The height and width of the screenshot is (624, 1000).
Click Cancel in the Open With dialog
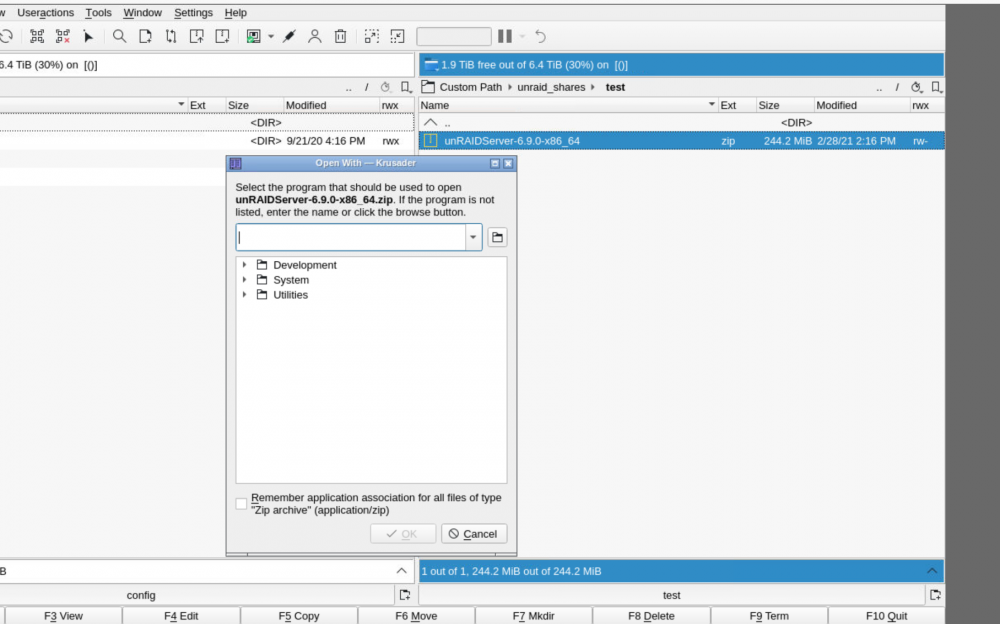(474, 534)
